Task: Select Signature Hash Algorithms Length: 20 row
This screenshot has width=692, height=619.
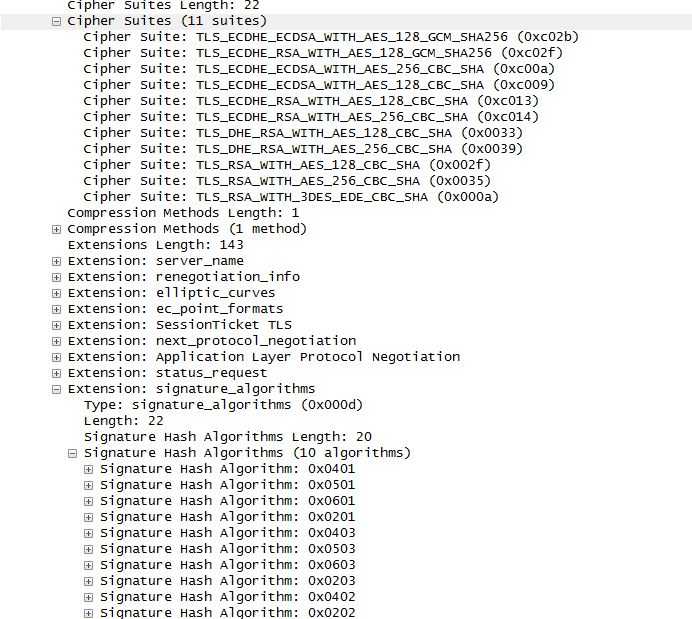Action: click(x=228, y=437)
